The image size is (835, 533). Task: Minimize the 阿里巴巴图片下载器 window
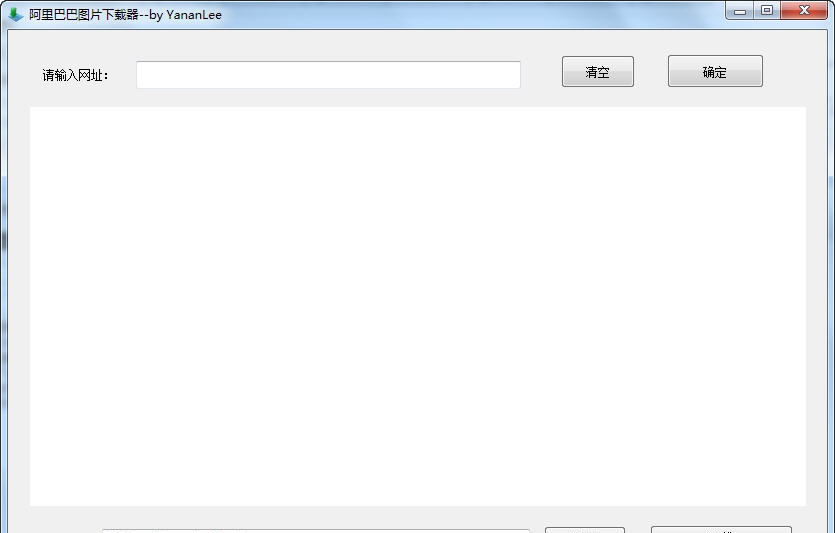(x=740, y=11)
